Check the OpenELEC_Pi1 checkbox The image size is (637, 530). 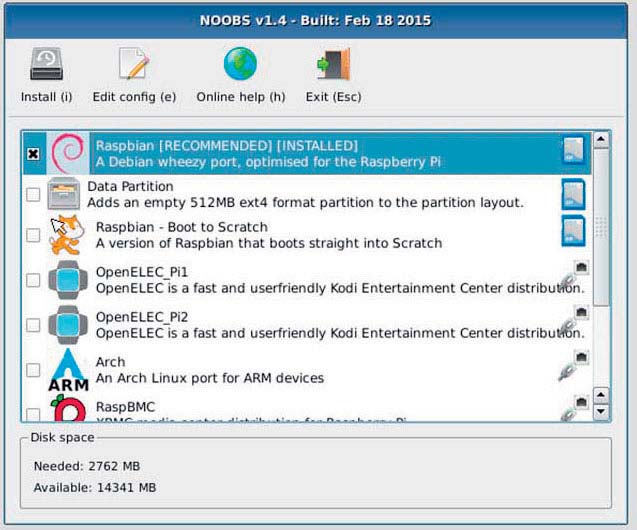[x=33, y=280]
